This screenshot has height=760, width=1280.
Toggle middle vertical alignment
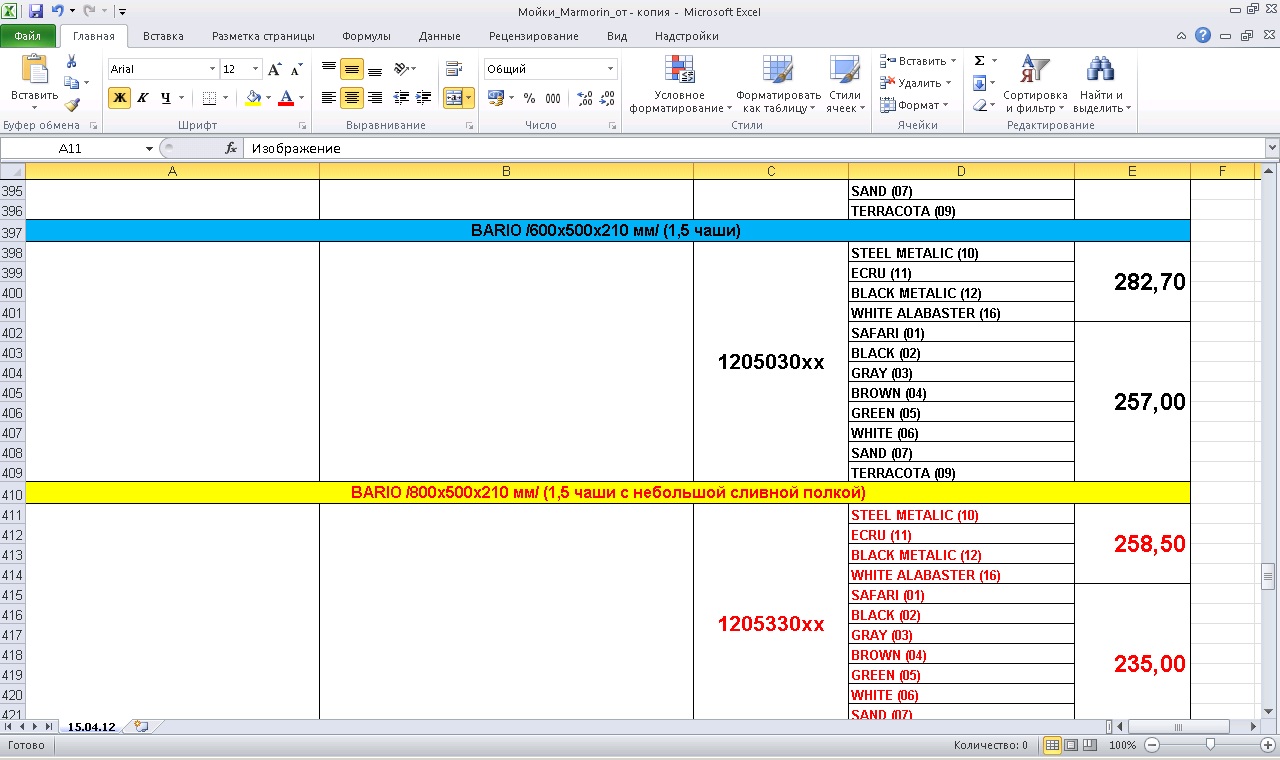click(x=352, y=69)
